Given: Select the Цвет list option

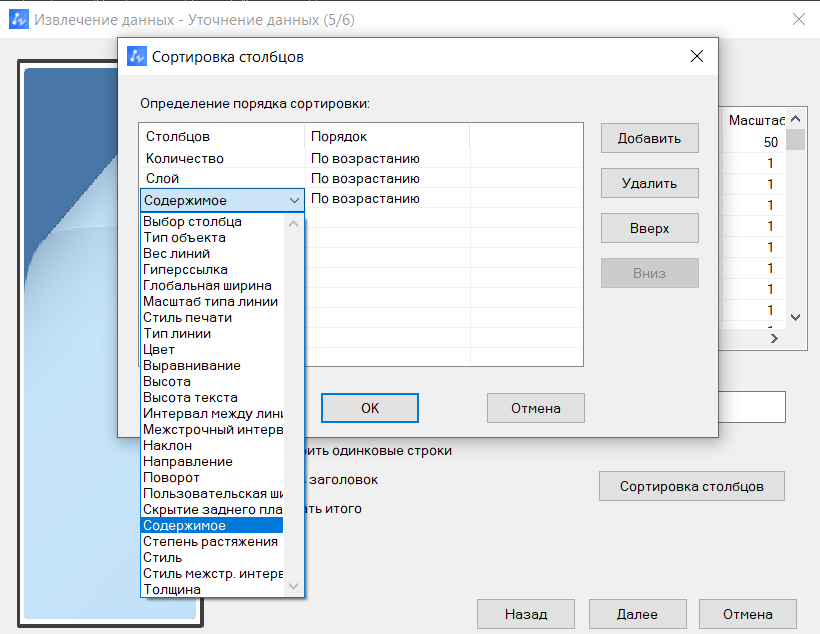Looking at the screenshot, I should coord(159,350).
